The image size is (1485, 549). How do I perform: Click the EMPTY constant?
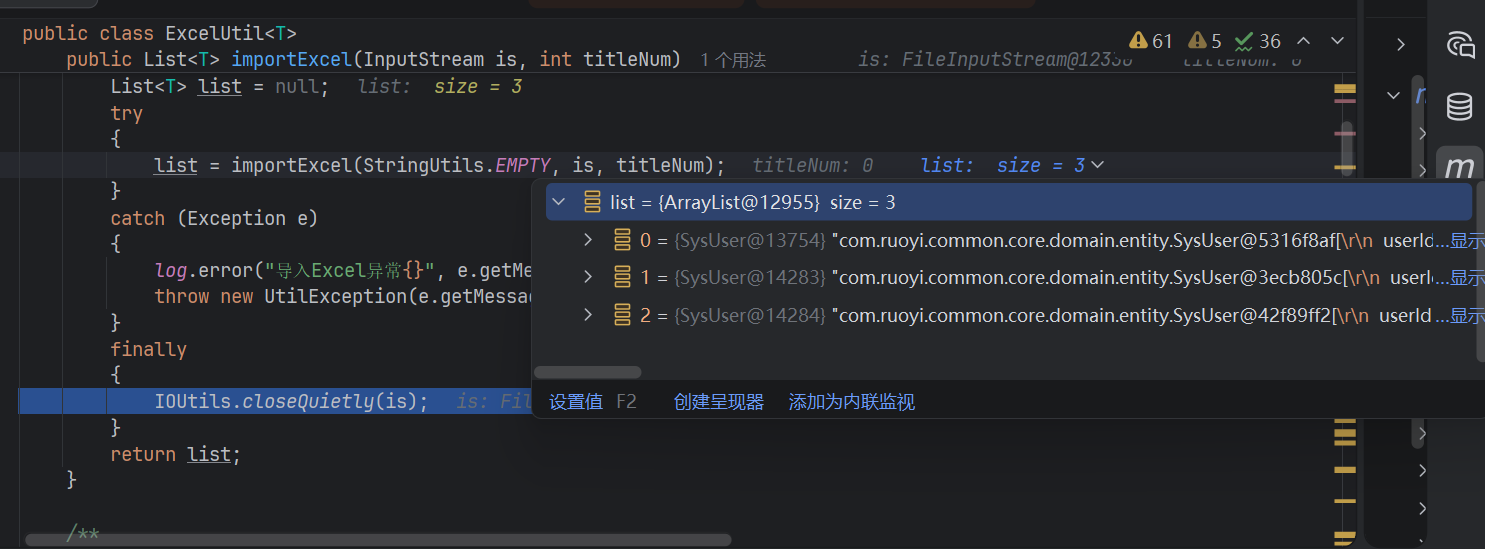pos(523,165)
